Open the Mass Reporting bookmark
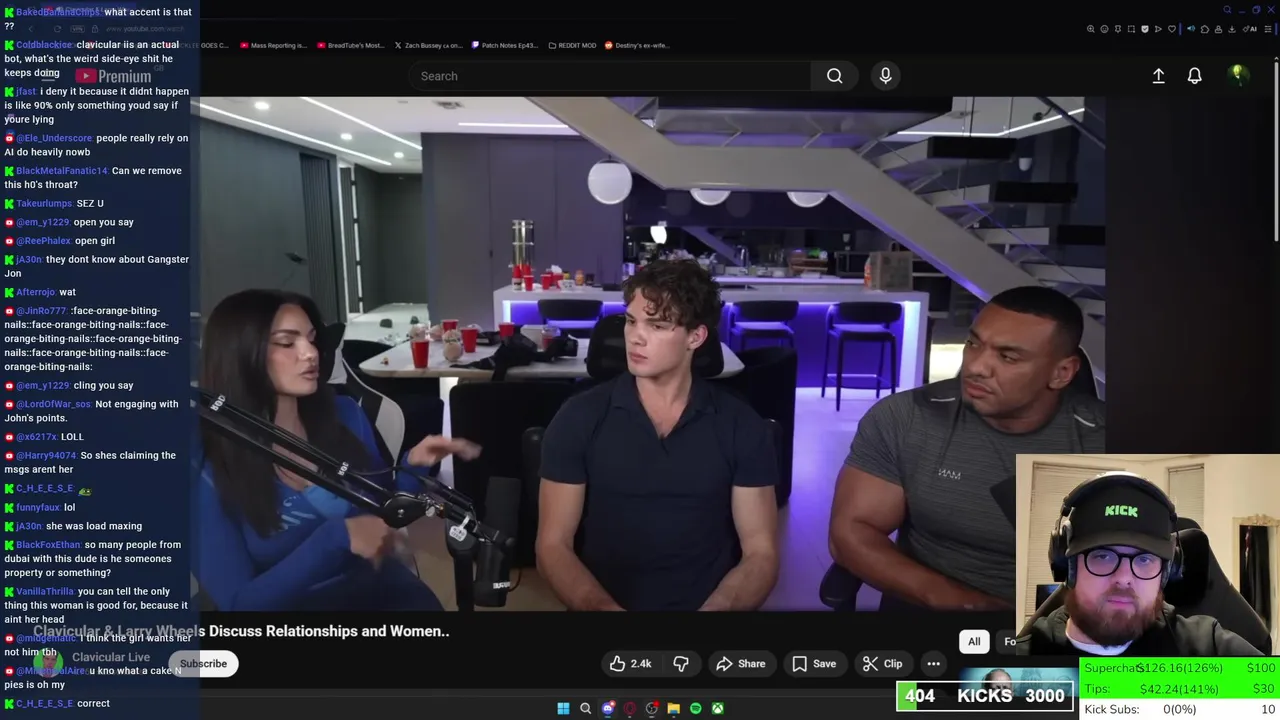1280x720 pixels. (x=274, y=45)
